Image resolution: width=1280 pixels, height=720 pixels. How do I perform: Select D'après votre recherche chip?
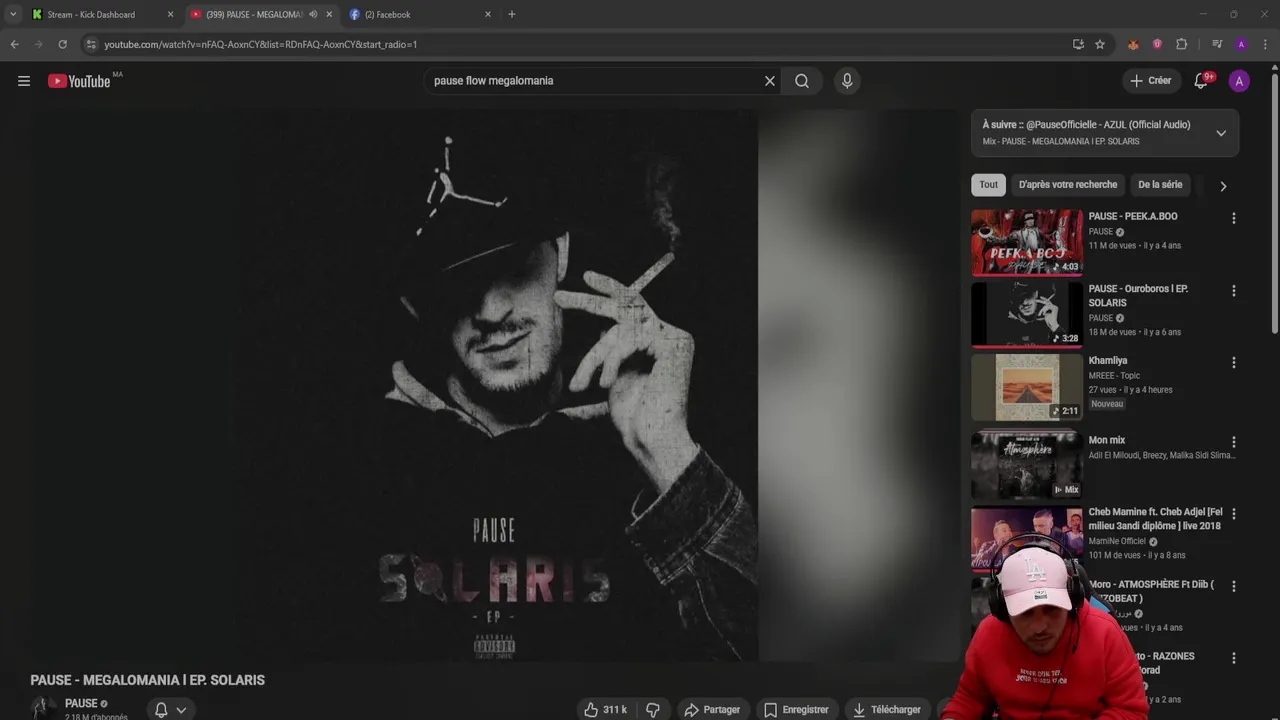pos(1068,185)
